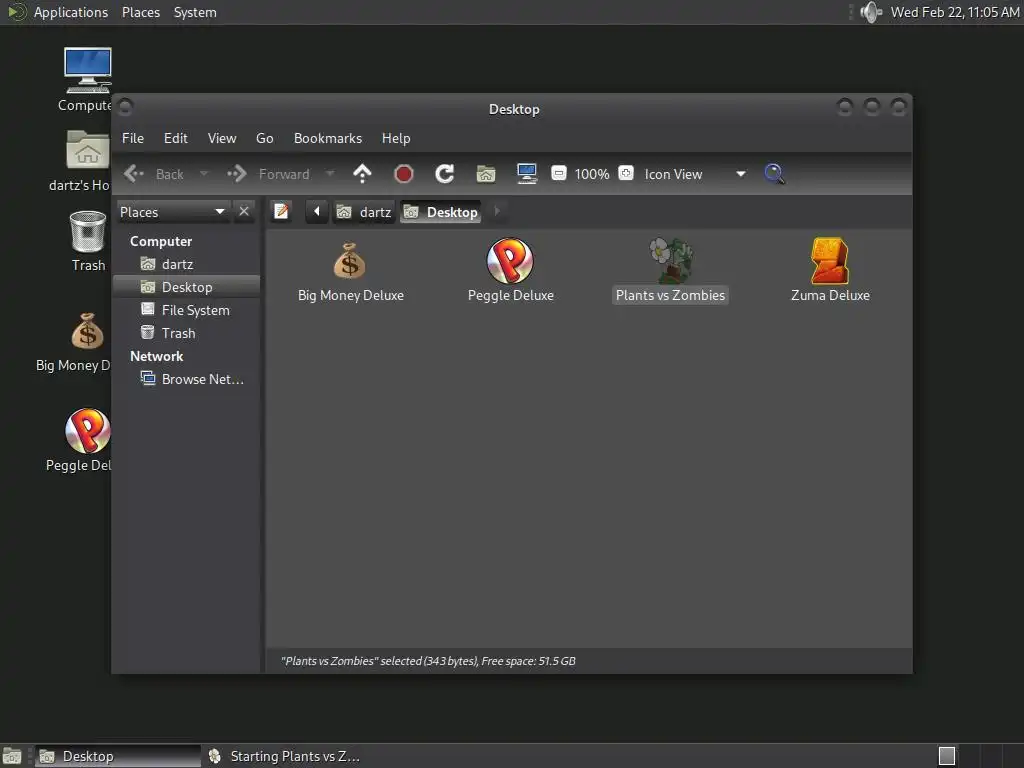Open the Go menu
This screenshot has width=1024, height=768.
pyautogui.click(x=264, y=138)
